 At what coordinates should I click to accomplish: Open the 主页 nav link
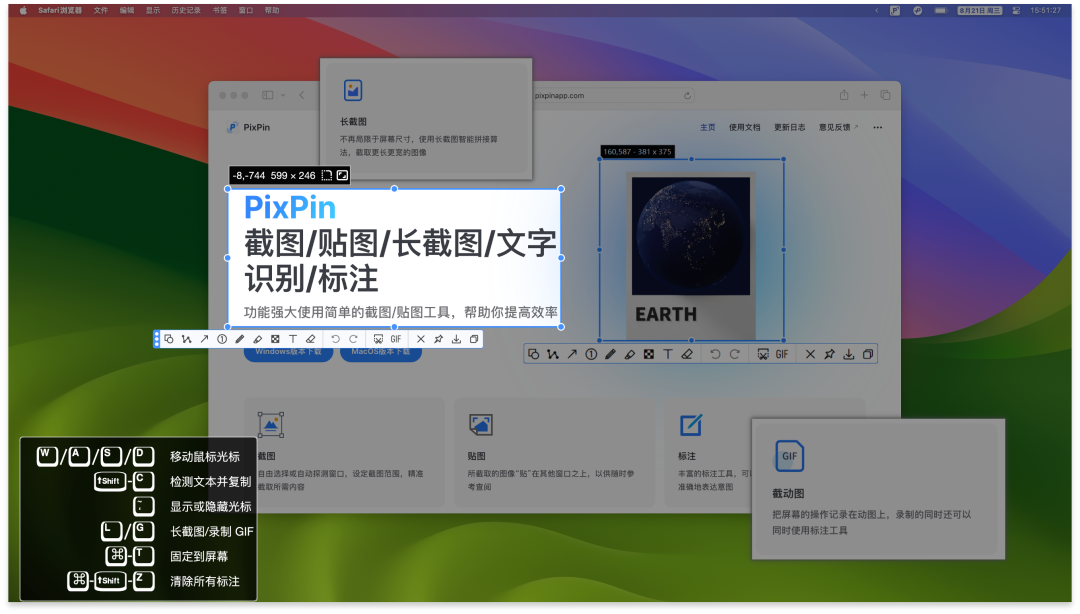pyautogui.click(x=707, y=127)
